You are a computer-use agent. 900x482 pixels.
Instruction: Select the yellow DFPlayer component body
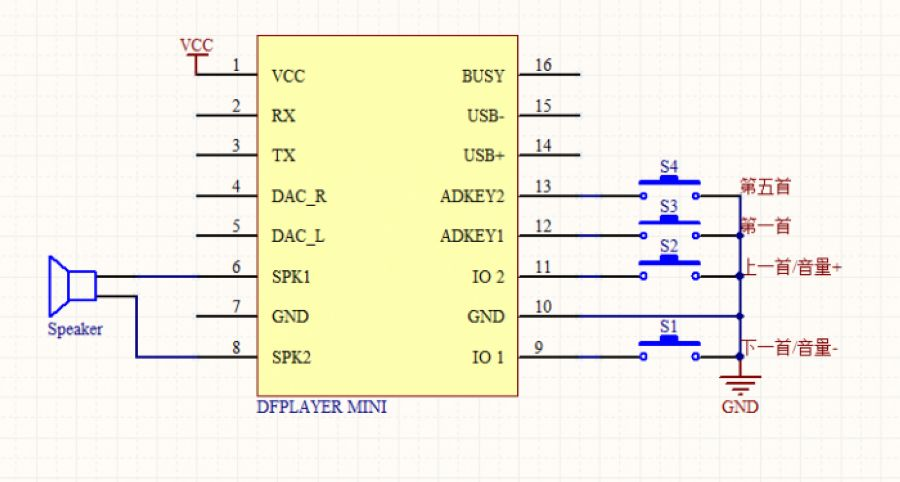[x=387, y=216]
